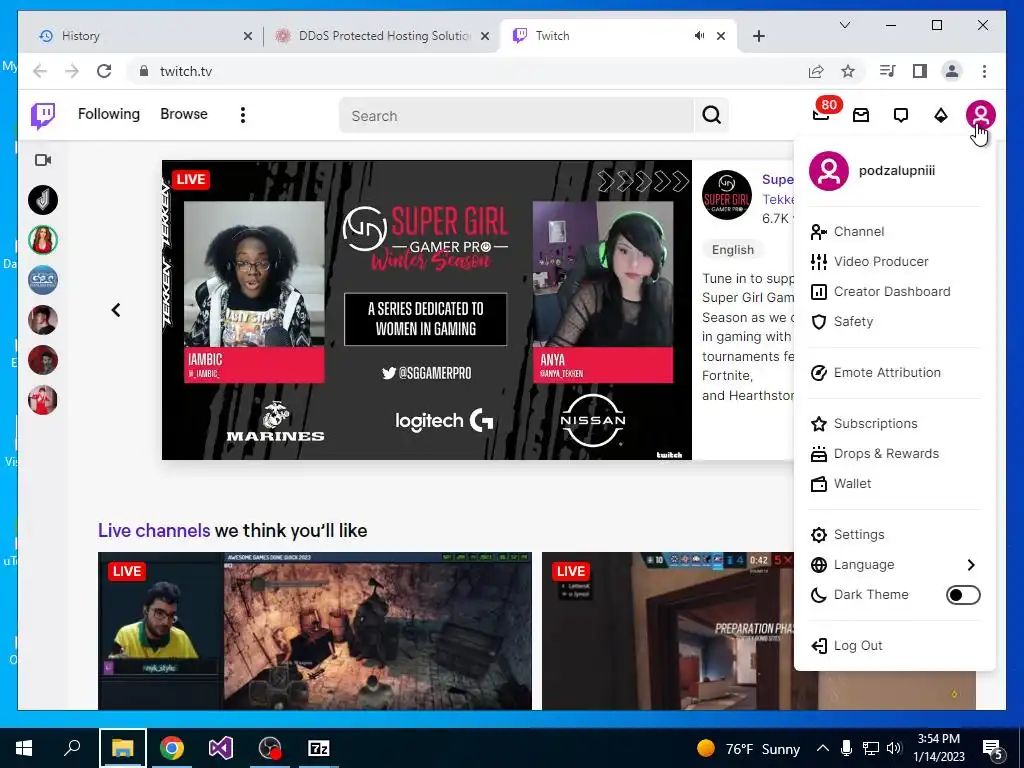Viewport: 1024px width, 768px height.
Task: Open Visual Studio from the taskbar
Action: (x=221, y=748)
